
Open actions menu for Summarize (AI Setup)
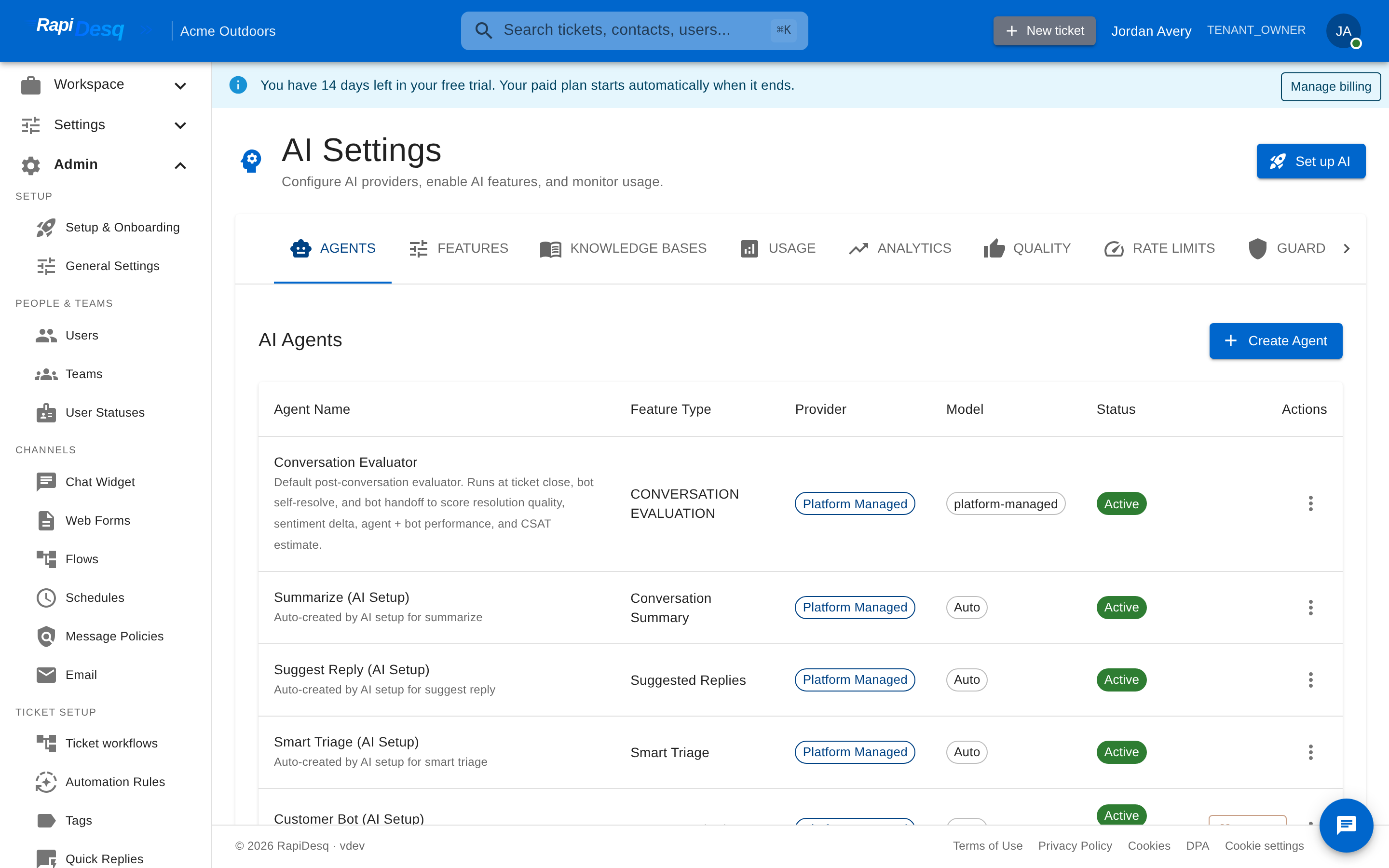pyautogui.click(x=1310, y=608)
